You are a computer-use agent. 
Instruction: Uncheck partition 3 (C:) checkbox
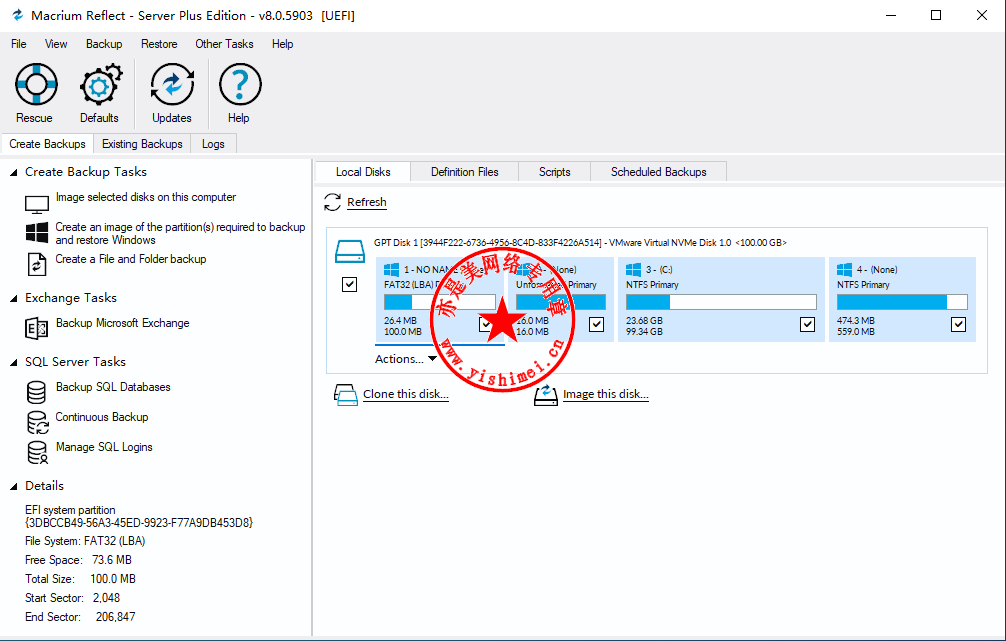point(807,325)
